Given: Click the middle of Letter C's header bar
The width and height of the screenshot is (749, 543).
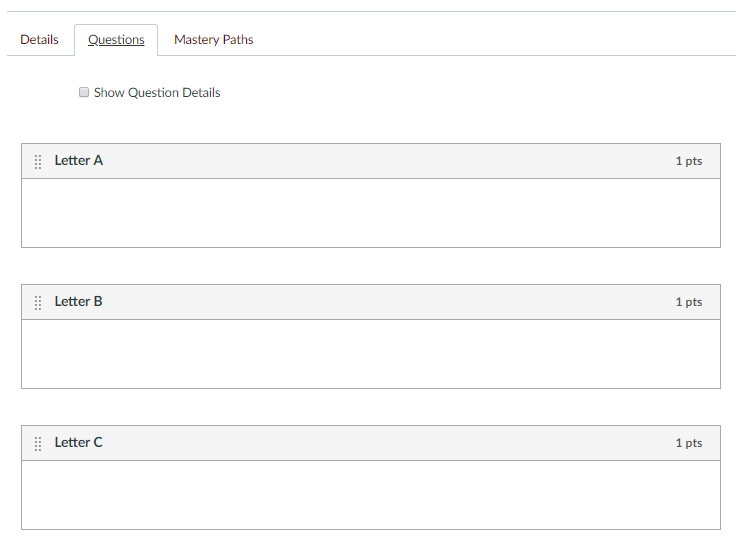Looking at the screenshot, I should pos(370,443).
